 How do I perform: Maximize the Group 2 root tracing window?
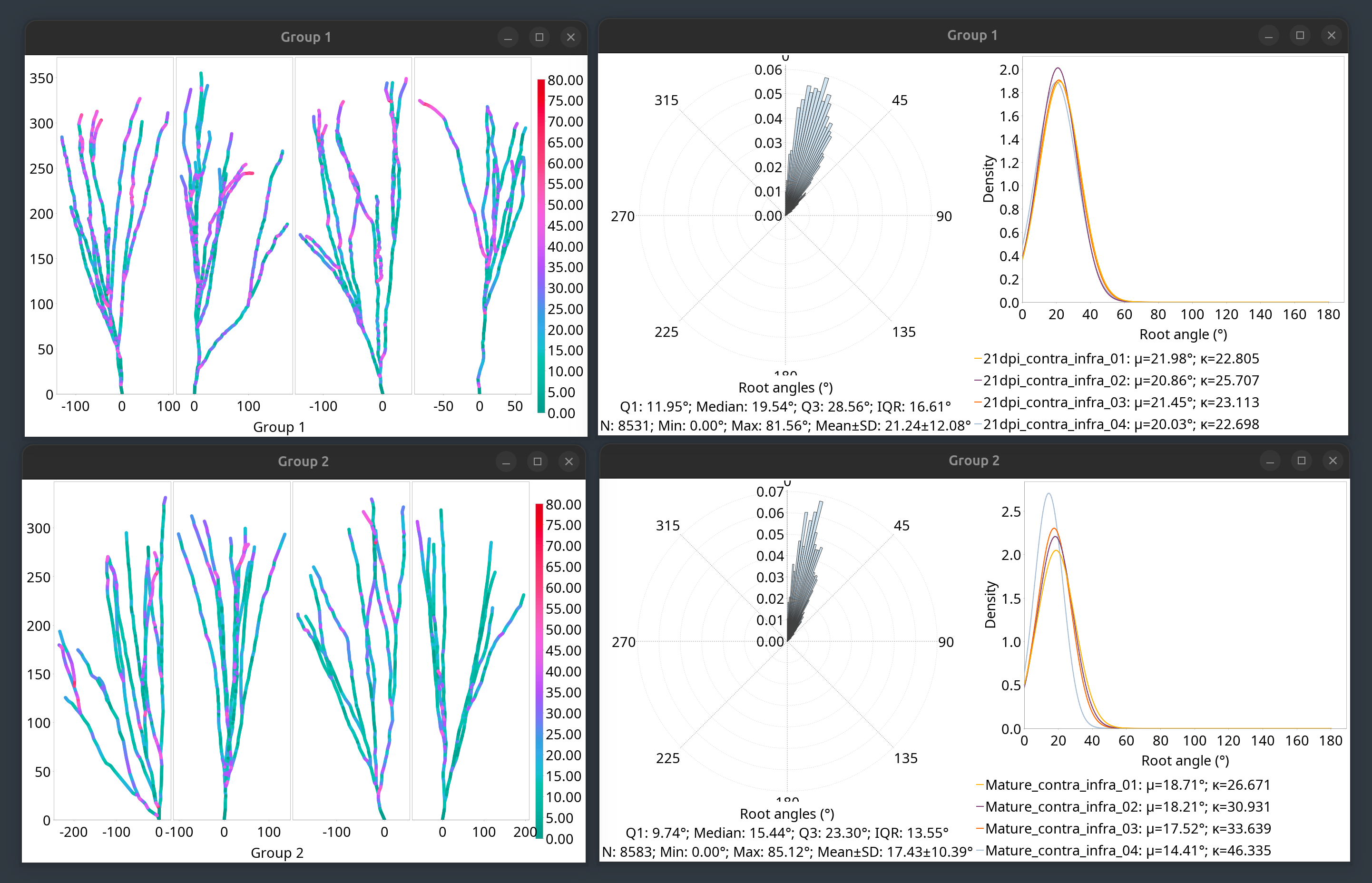coord(537,461)
